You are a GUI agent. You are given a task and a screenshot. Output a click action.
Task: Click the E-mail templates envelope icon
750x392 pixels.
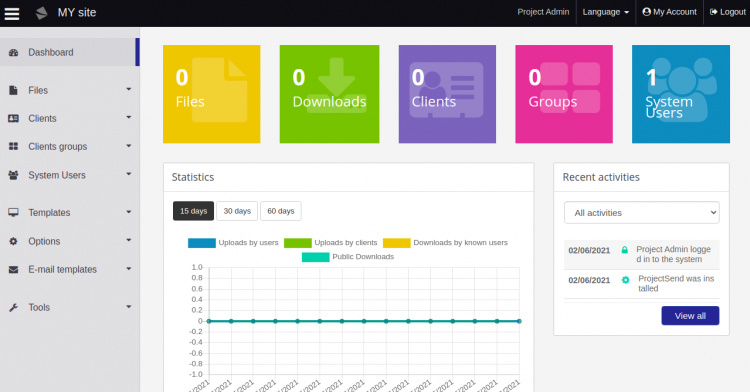13,270
